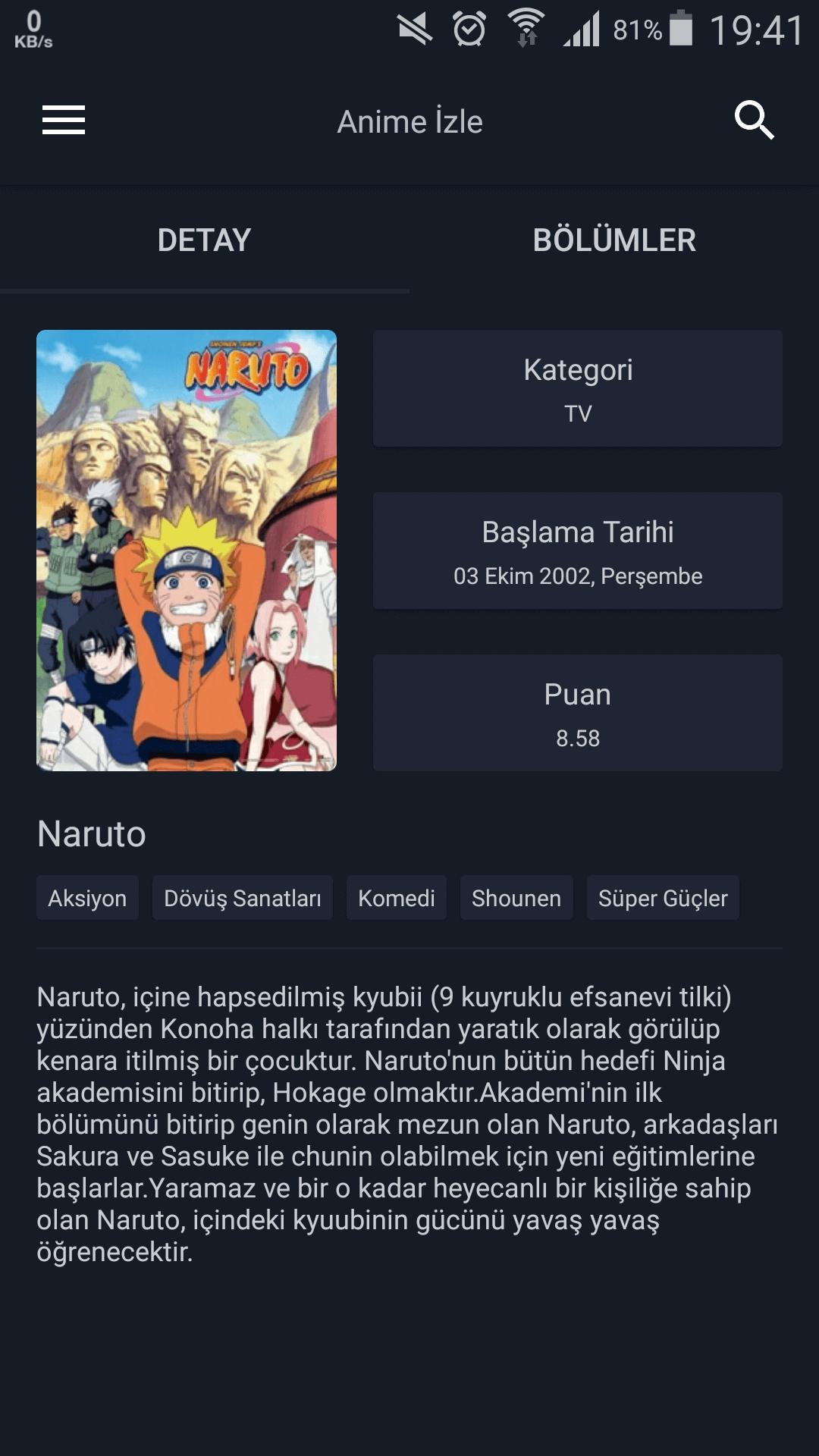Tap the search magnifier icon
This screenshot has width=819, height=1456.
(754, 120)
